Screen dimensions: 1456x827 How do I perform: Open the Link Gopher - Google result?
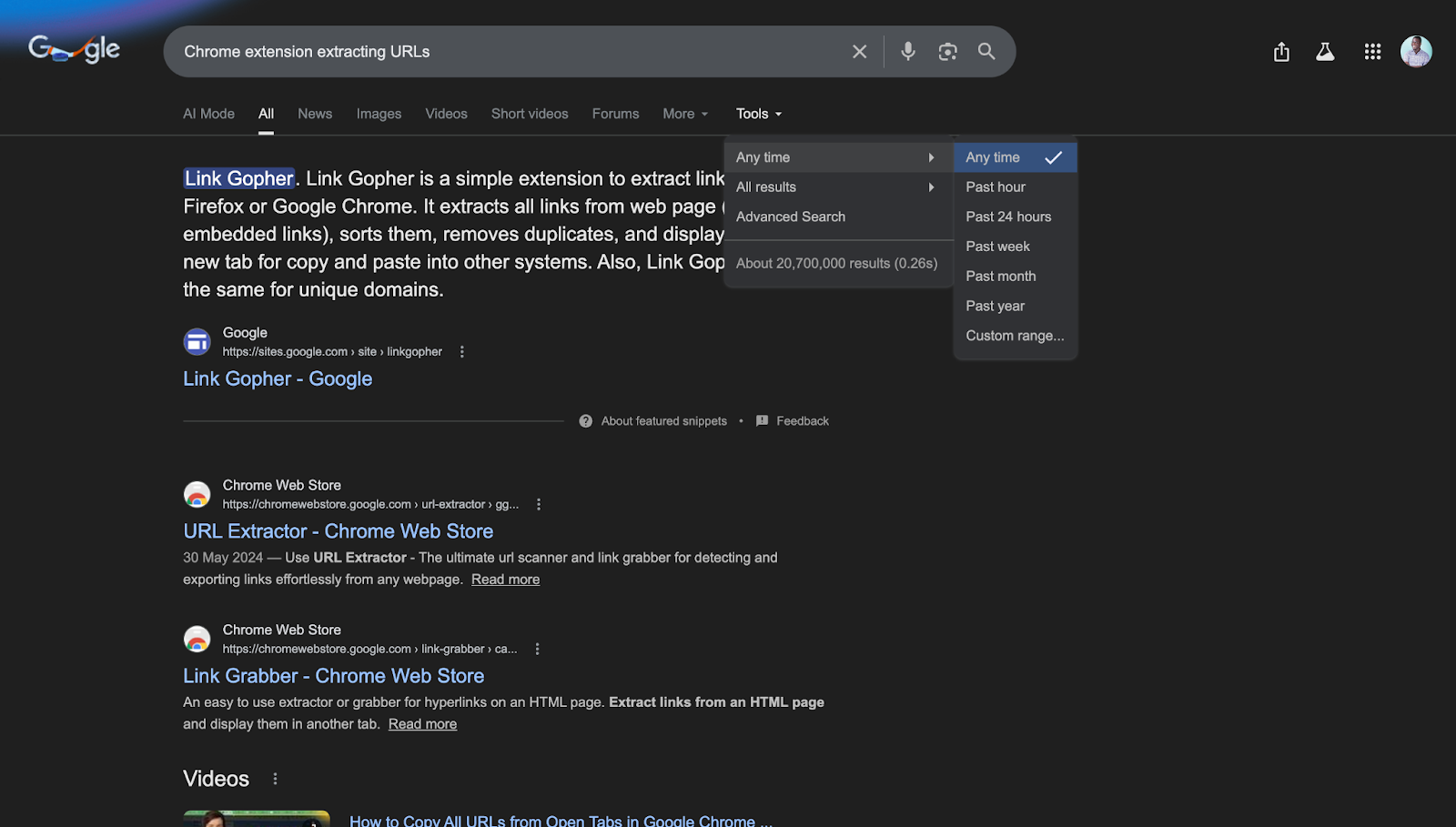[x=277, y=378]
